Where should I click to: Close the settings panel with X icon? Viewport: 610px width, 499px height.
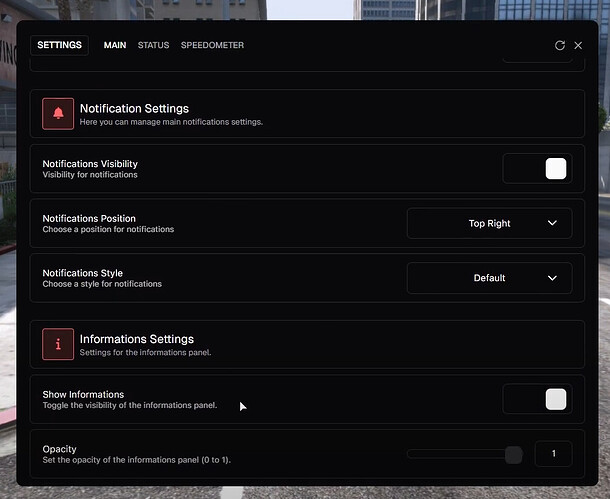(x=578, y=46)
